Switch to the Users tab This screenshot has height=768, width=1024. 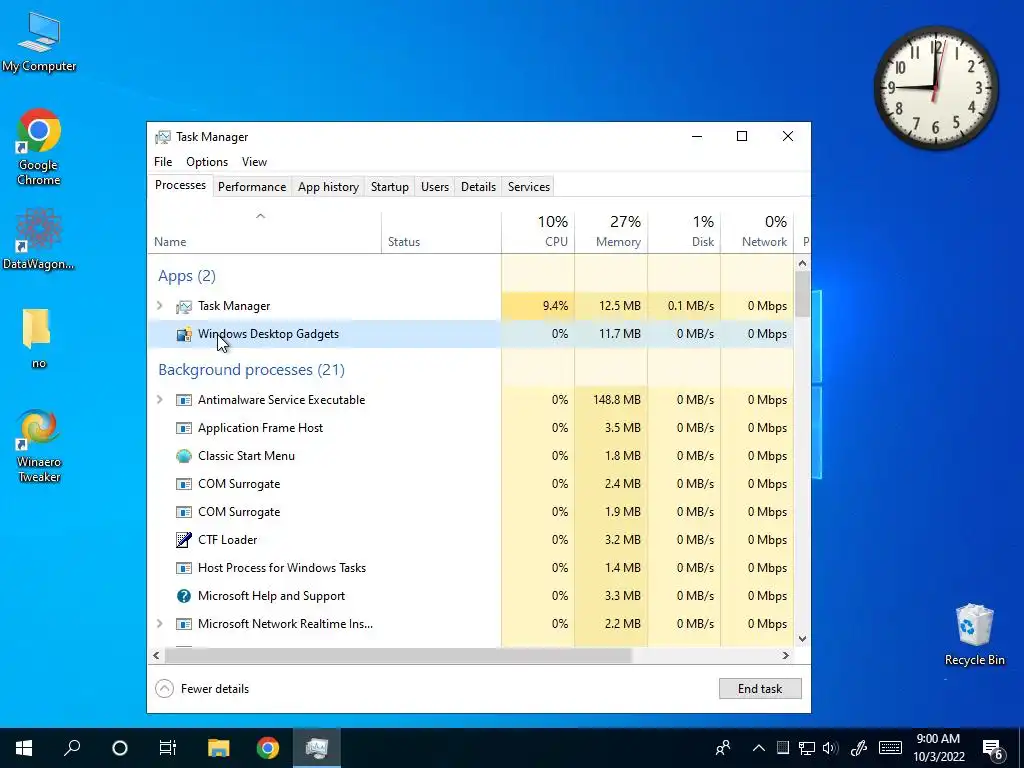435,187
